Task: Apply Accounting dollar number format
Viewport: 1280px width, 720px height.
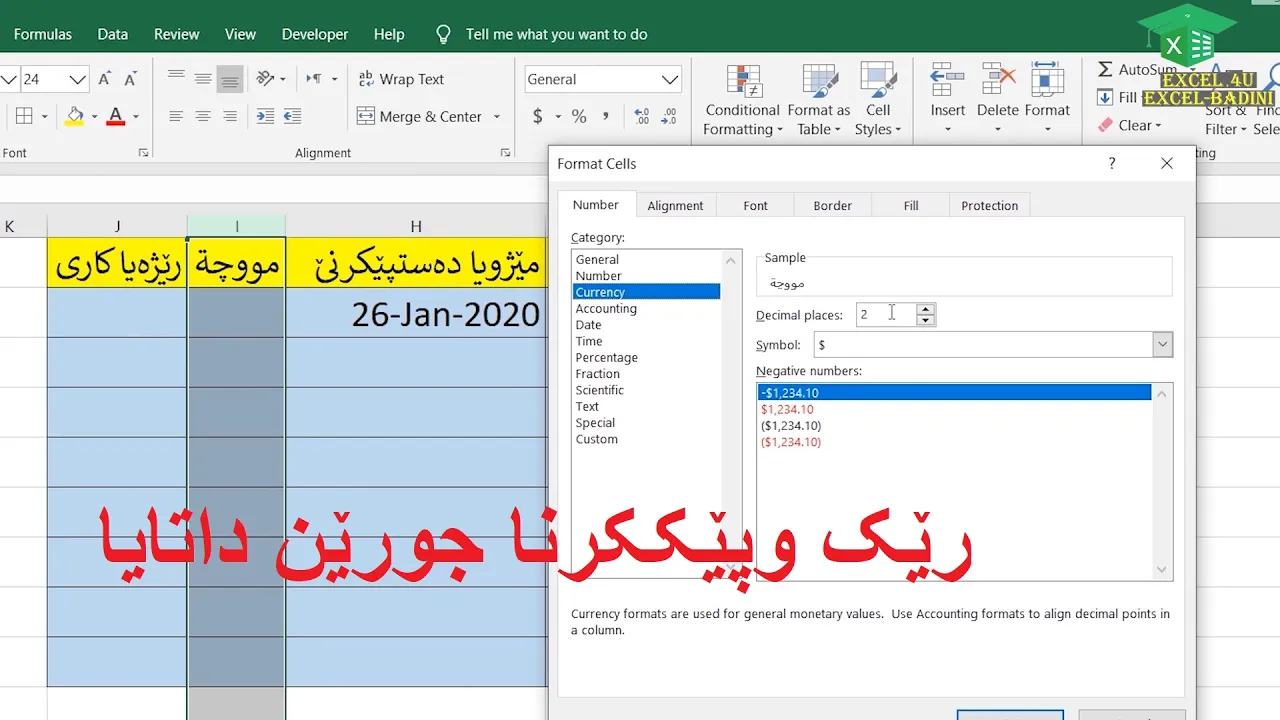Action: point(538,116)
